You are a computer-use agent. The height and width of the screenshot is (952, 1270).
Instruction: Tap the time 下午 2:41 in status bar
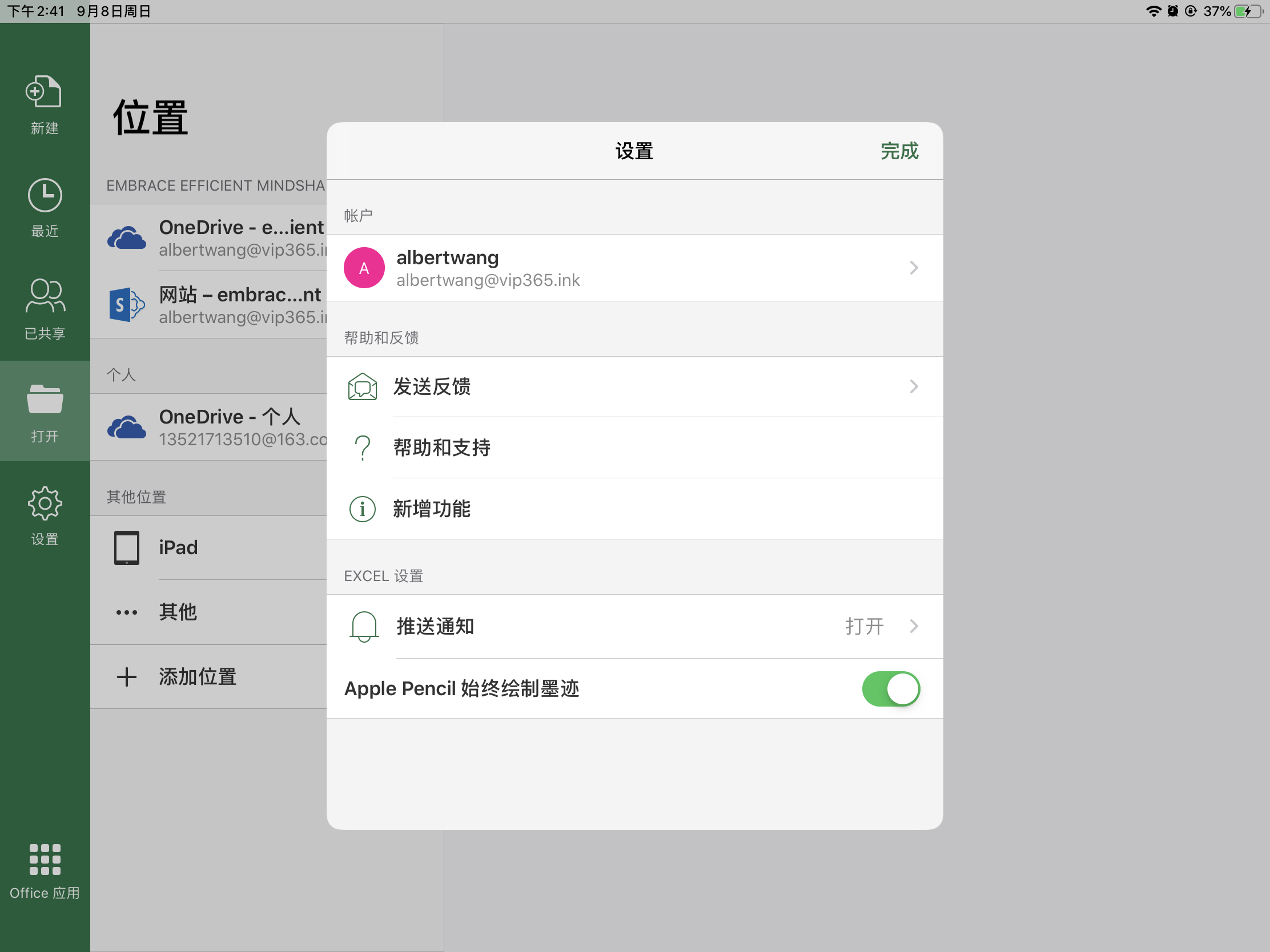click(35, 11)
